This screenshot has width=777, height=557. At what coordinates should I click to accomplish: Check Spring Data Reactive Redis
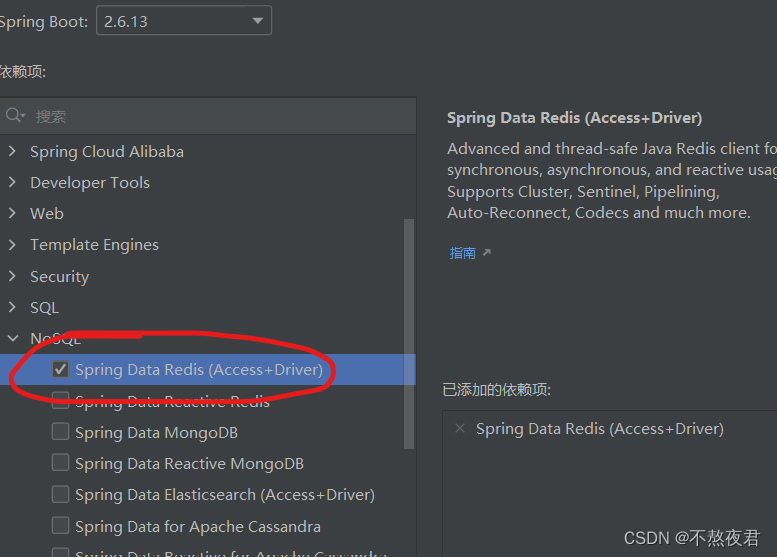(60, 400)
